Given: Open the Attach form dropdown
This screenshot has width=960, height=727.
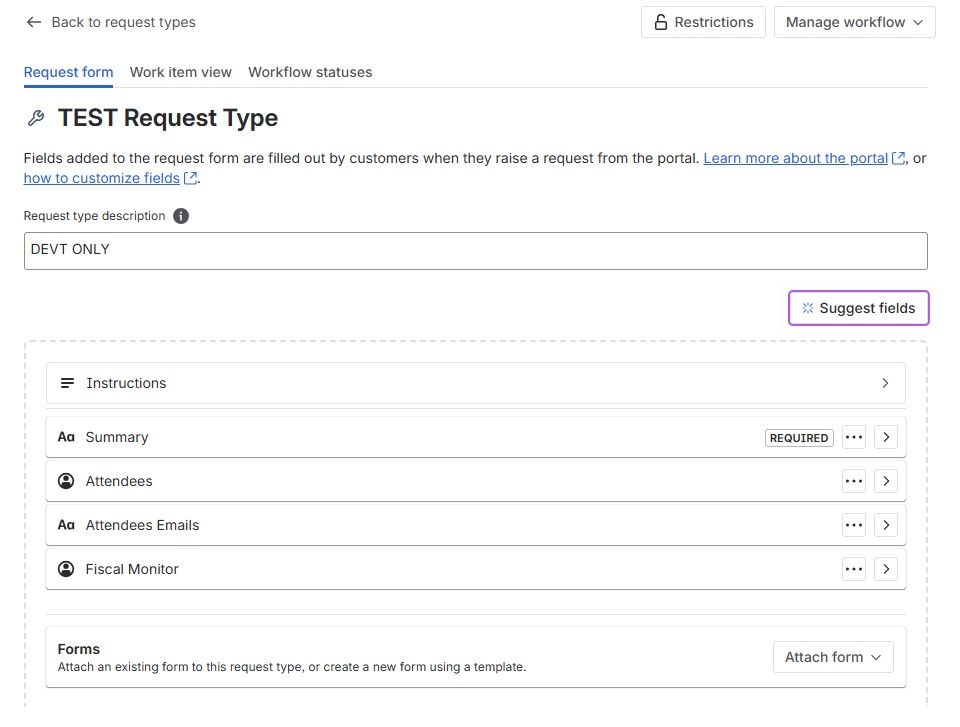Looking at the screenshot, I should 832,657.
